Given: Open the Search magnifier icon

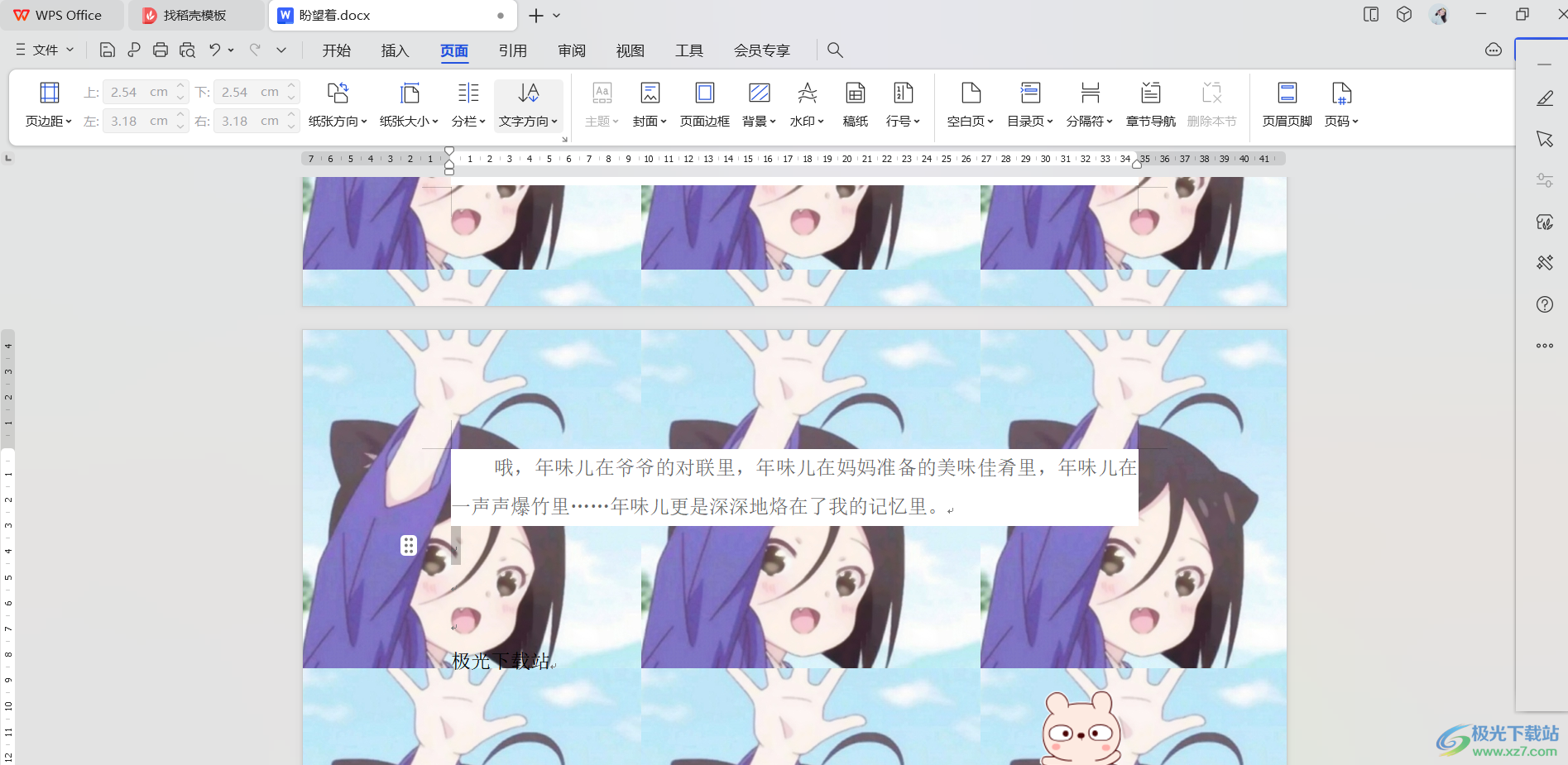Looking at the screenshot, I should coord(835,50).
